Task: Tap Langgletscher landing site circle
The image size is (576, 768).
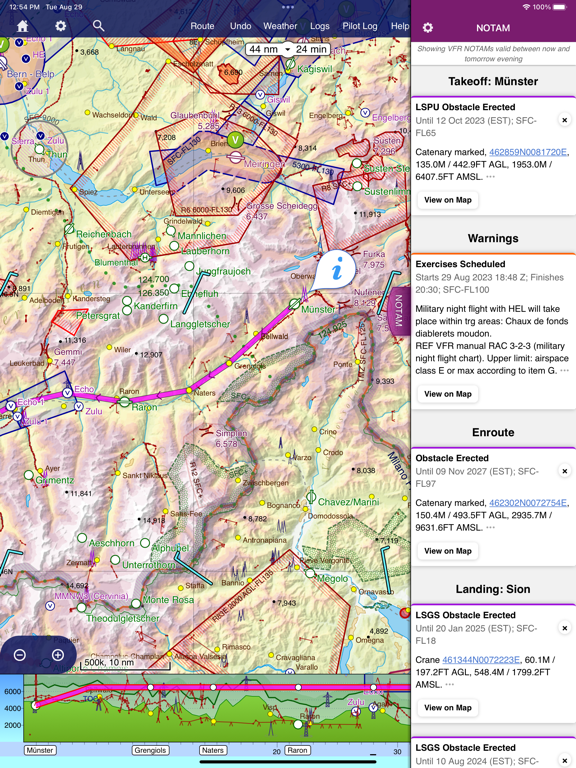Action: [x=164, y=318]
